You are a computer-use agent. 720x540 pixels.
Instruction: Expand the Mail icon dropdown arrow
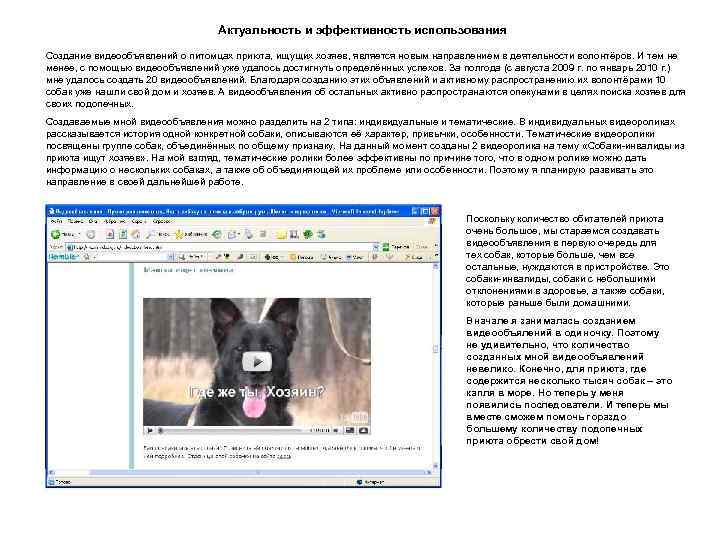point(239,234)
